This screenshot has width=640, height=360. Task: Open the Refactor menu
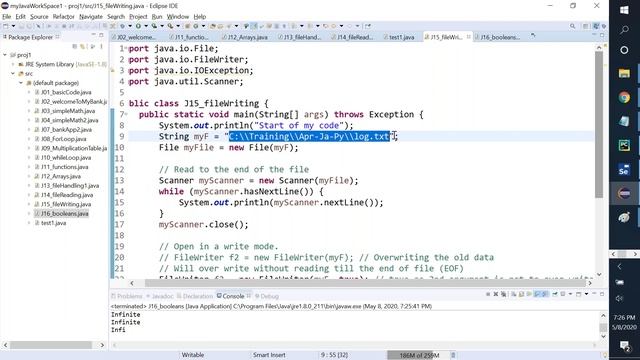coord(63,17)
